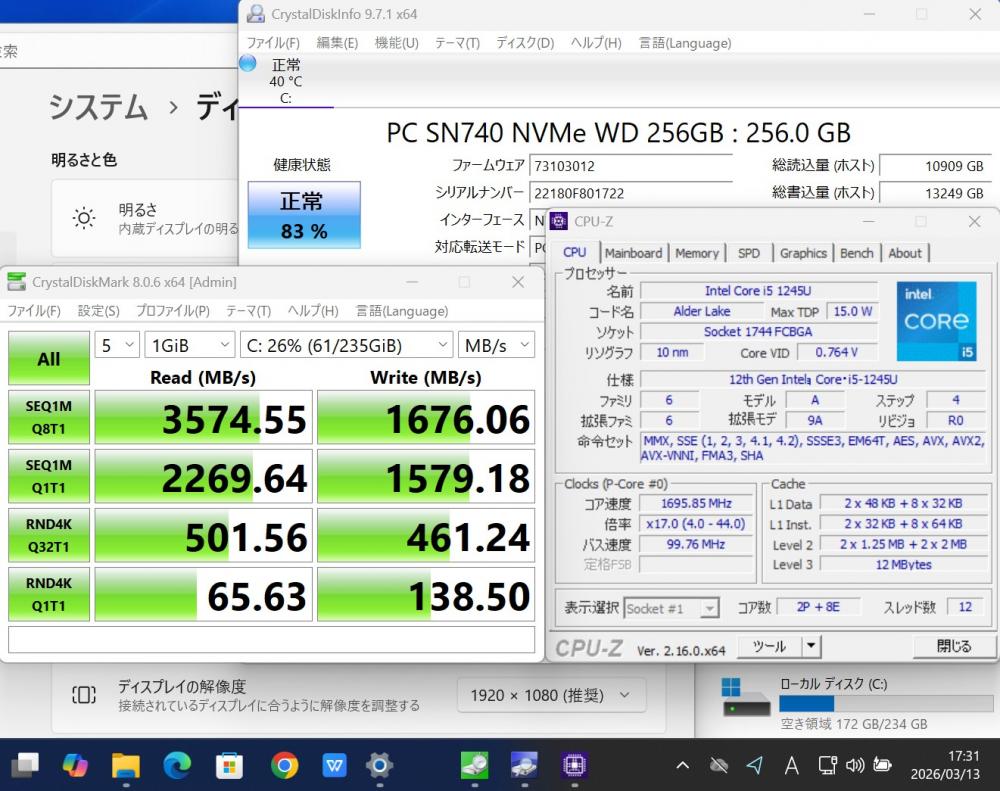Open the clock and date 17:31
Image resolution: width=1000 pixels, height=791 pixels.
click(945, 765)
